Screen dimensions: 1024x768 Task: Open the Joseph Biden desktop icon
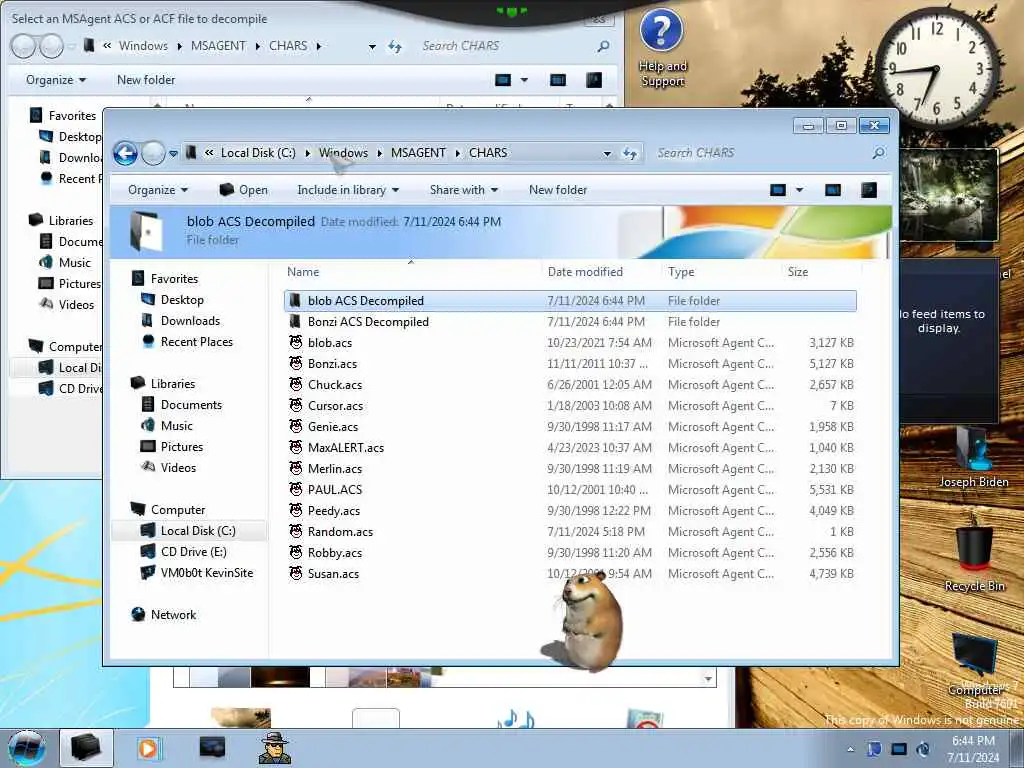[974, 457]
